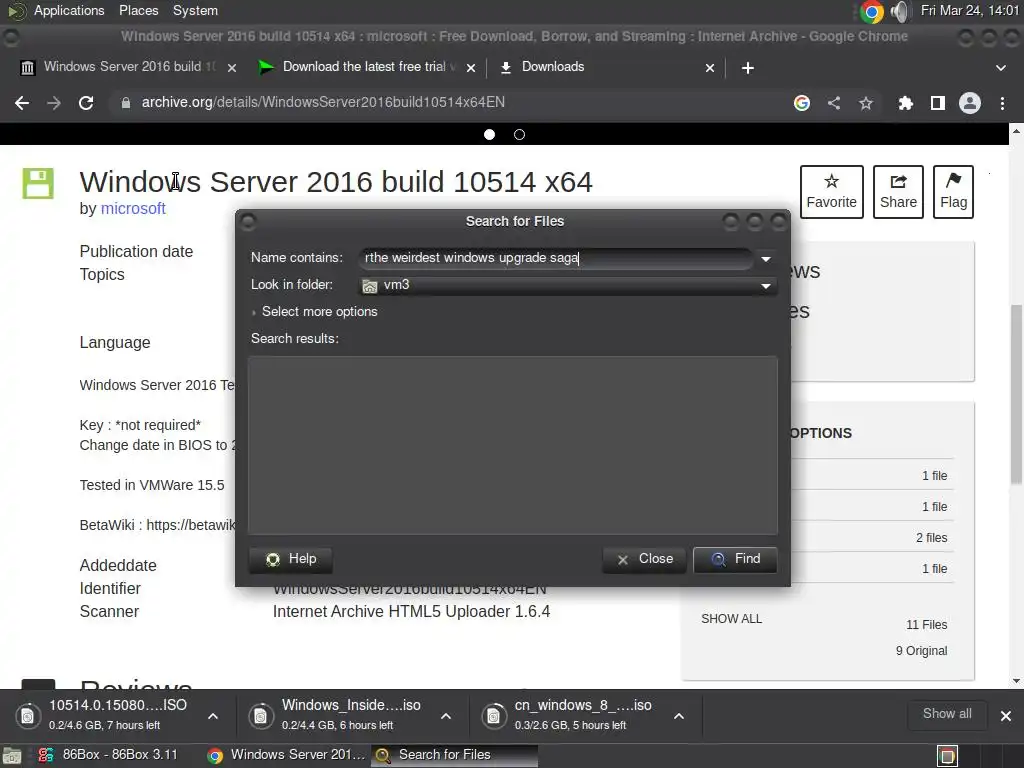1024x768 pixels.
Task: Click the forward navigation arrow in Chrome
Action: pos(54,103)
